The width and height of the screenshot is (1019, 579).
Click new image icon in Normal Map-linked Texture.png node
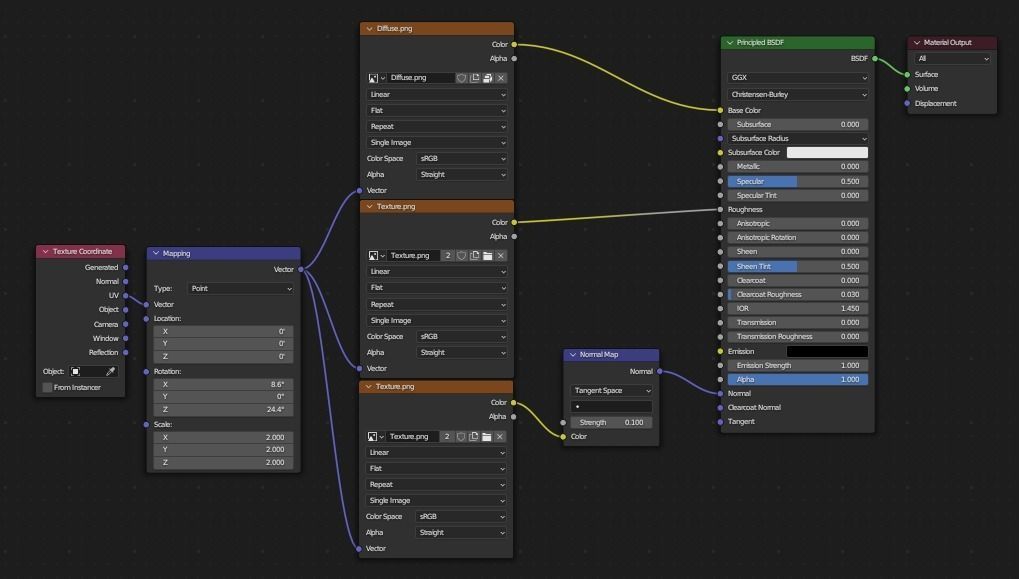(x=474, y=437)
